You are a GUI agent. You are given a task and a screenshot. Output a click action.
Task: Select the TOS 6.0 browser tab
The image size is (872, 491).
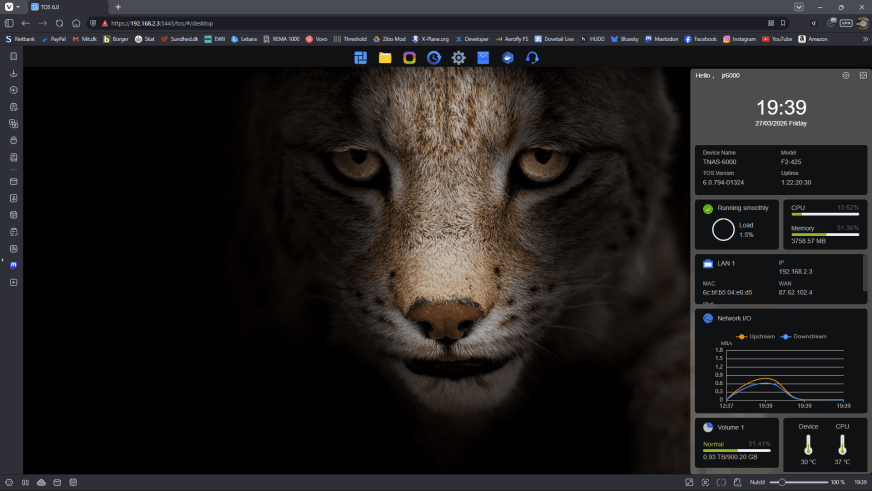(x=68, y=7)
